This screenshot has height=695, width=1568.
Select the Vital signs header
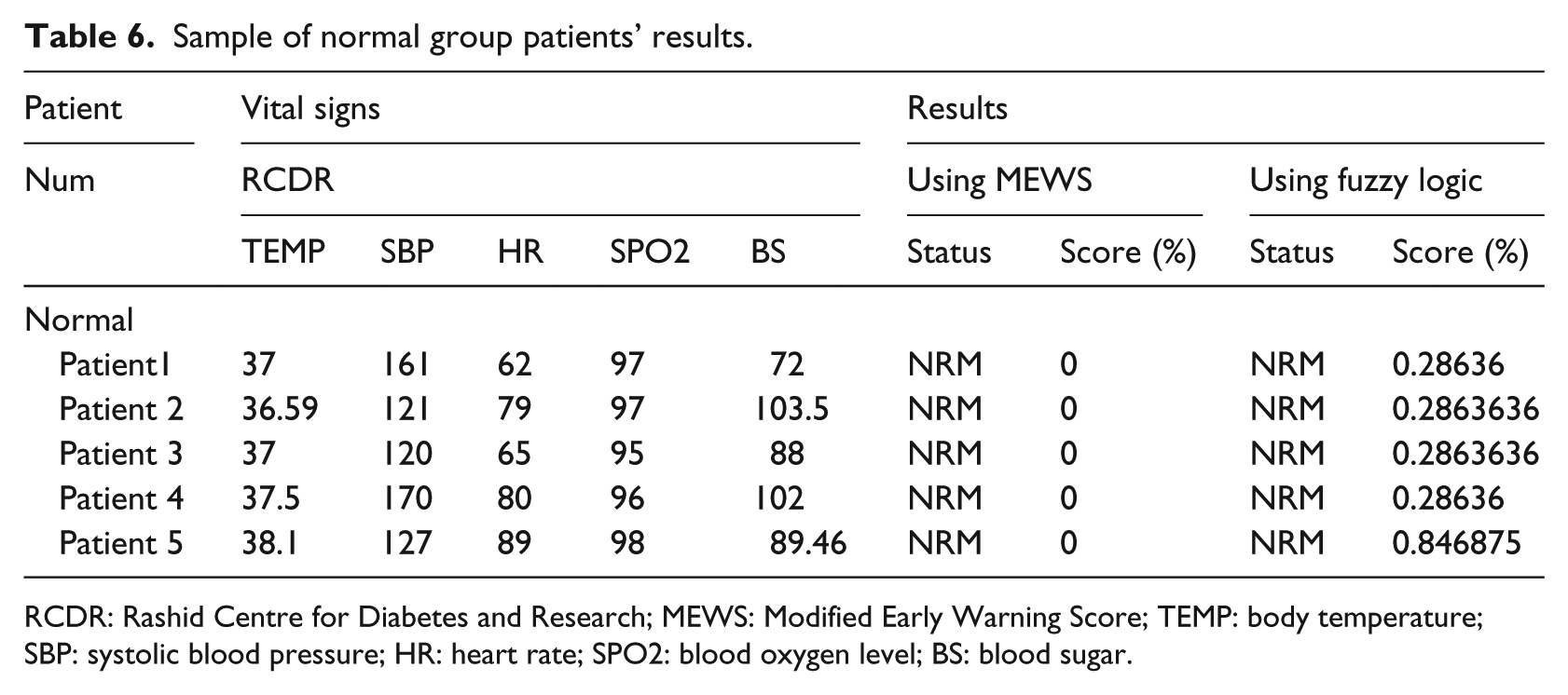tap(310, 109)
